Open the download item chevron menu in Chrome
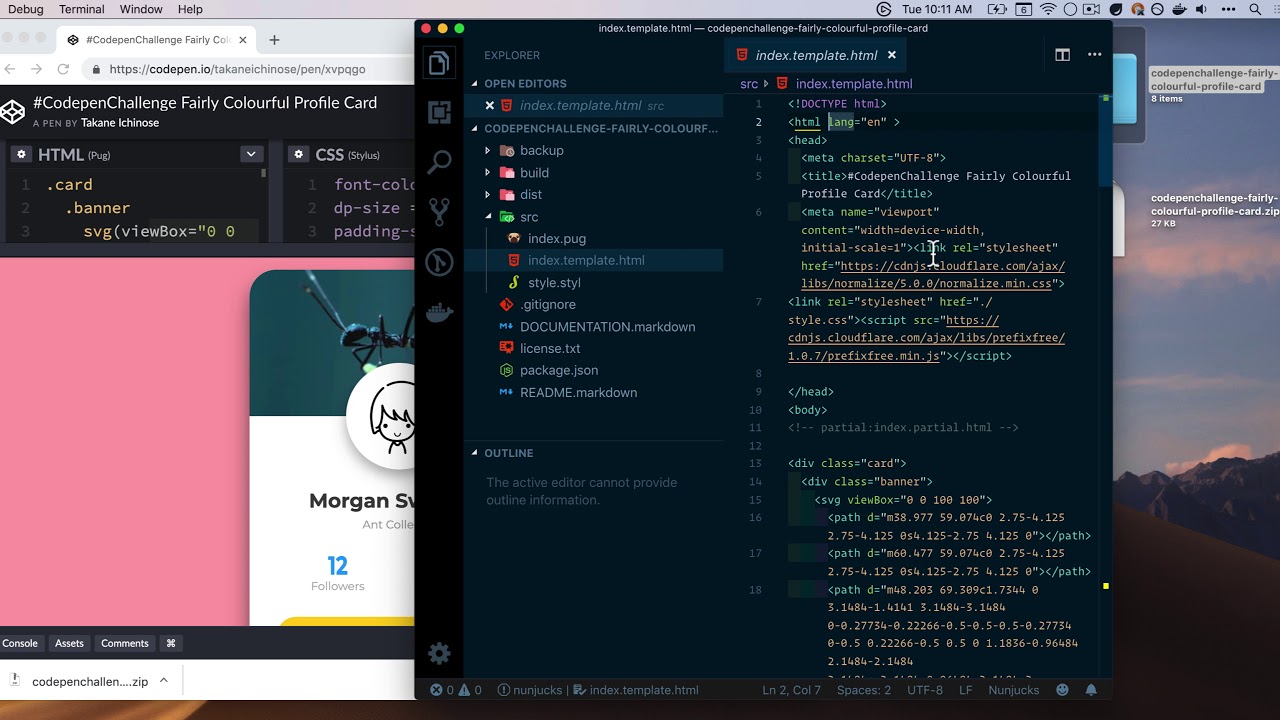 coord(163,681)
